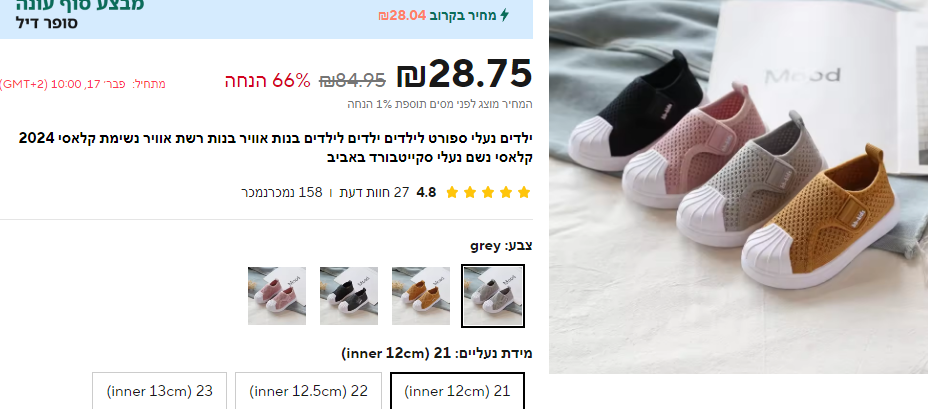Click the 4.8 rating score

coord(426,192)
